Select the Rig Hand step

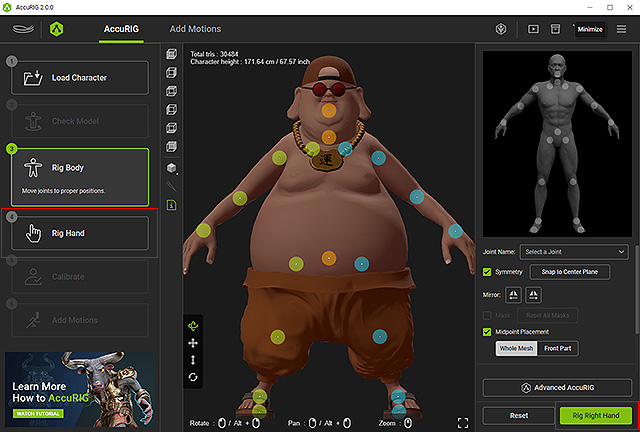point(80,233)
